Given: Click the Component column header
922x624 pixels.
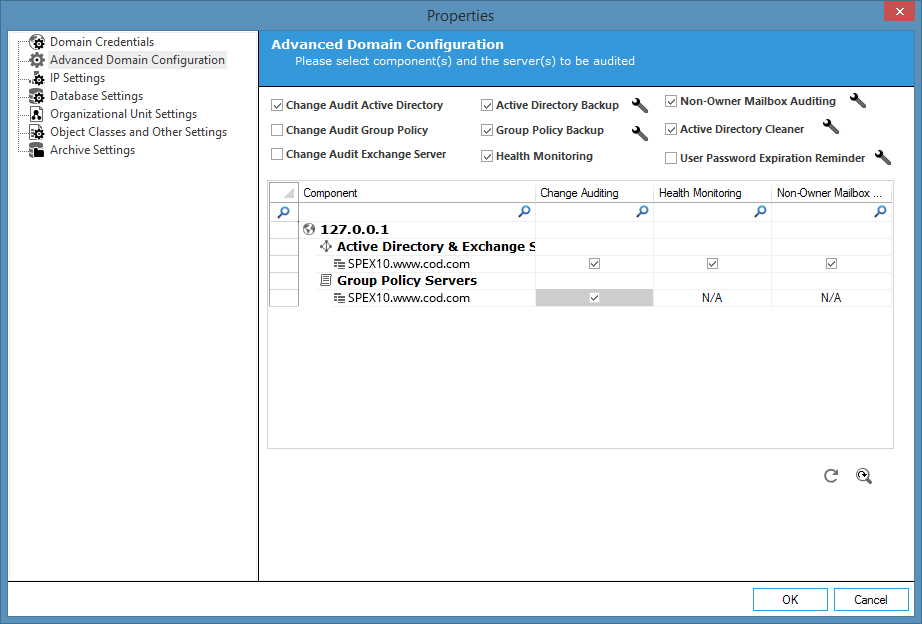Looking at the screenshot, I should pos(417,193).
